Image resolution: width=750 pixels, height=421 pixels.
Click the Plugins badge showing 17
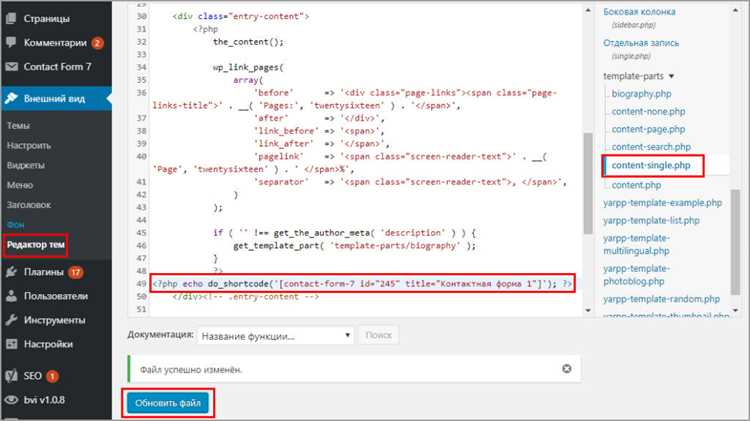pyautogui.click(x=76, y=272)
